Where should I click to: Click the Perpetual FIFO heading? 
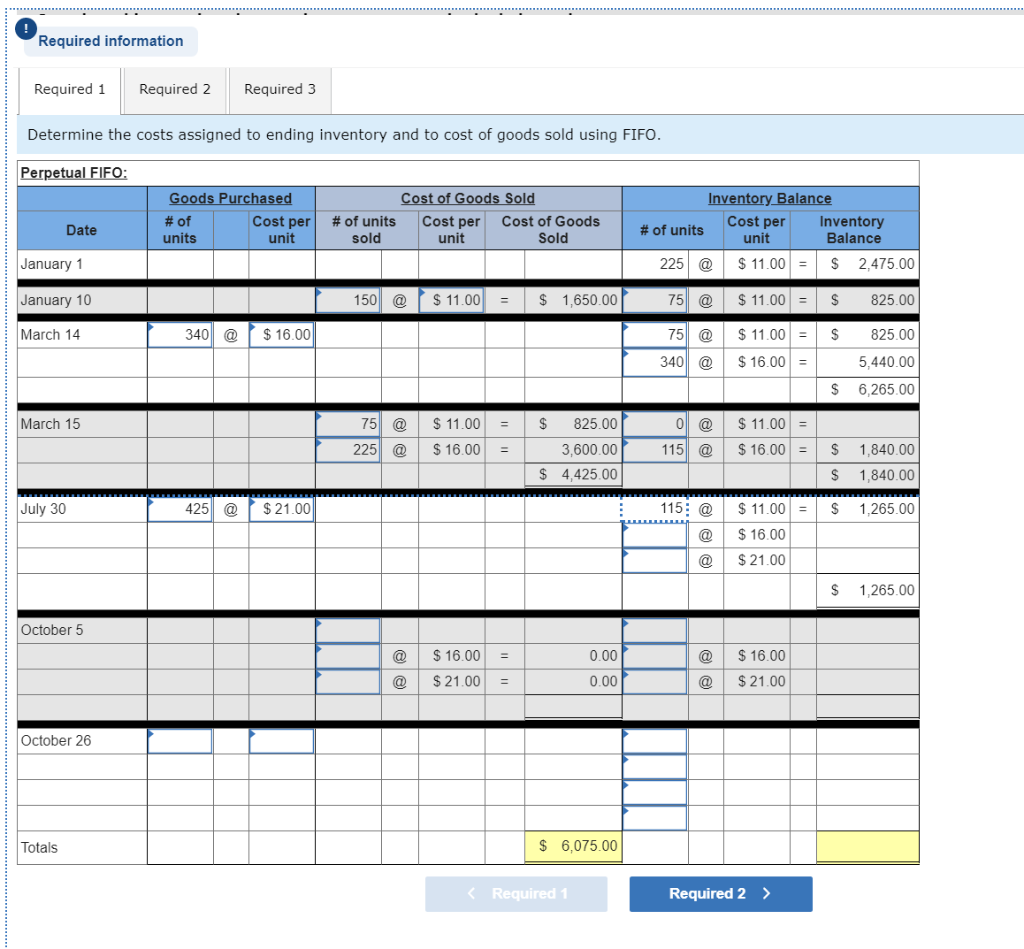tap(74, 173)
